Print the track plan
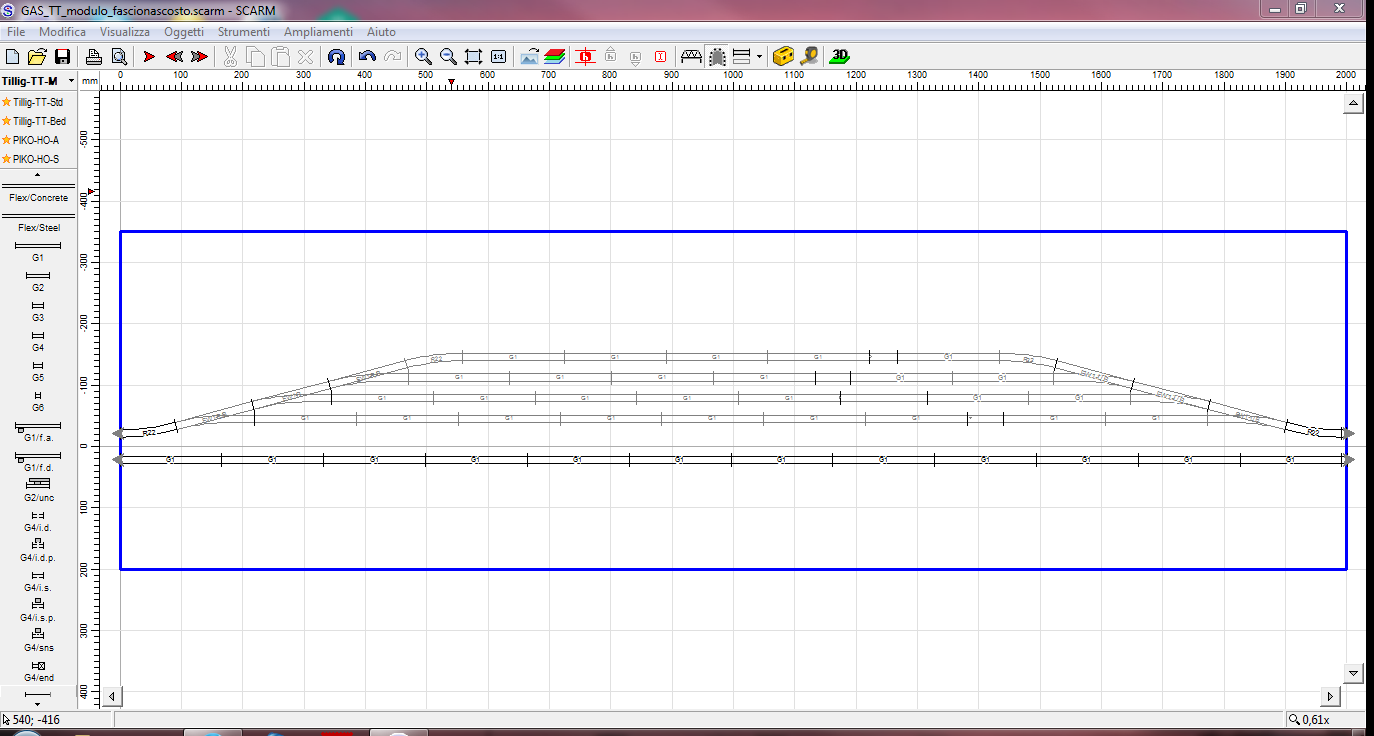 (x=93, y=57)
